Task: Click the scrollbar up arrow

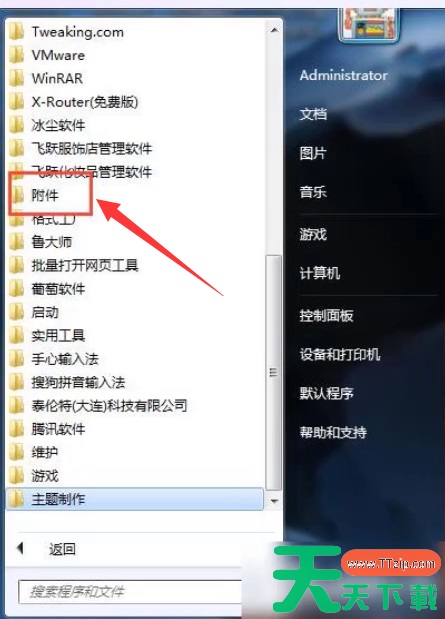Action: [x=274, y=30]
